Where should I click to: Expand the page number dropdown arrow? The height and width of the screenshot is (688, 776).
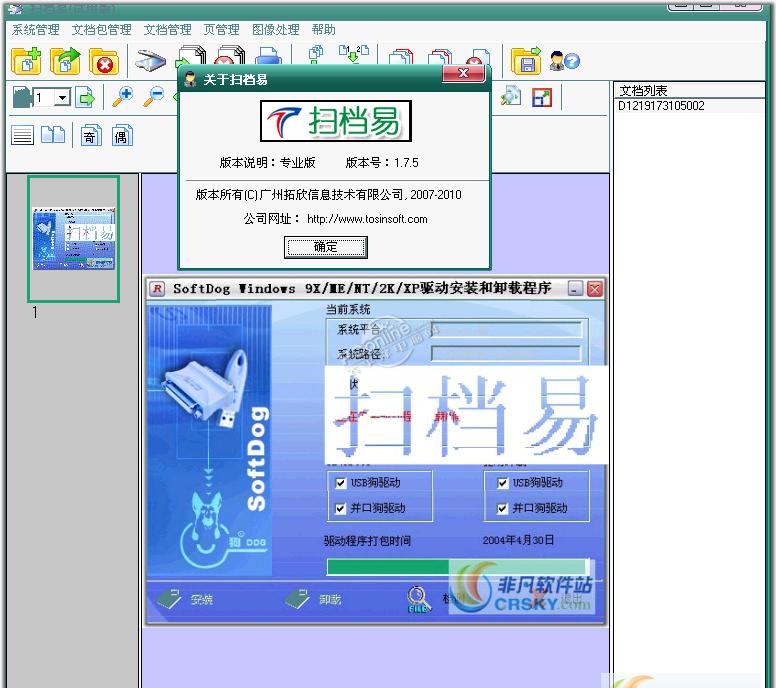click(62, 98)
